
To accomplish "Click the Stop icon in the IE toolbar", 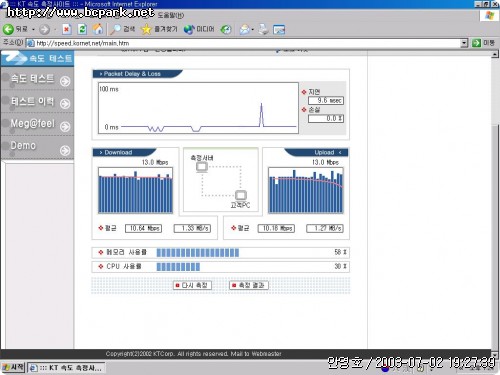I will 67,29.
